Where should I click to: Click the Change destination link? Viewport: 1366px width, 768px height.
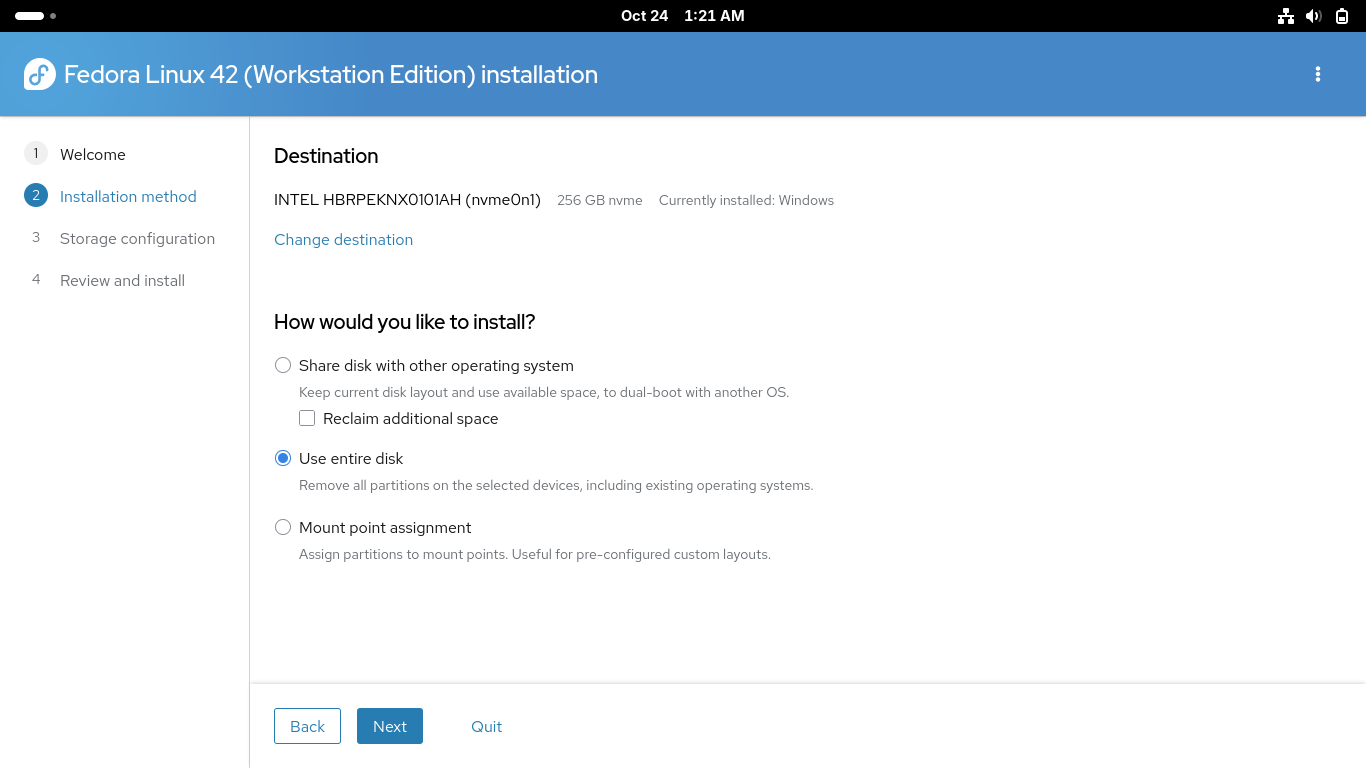click(x=343, y=239)
